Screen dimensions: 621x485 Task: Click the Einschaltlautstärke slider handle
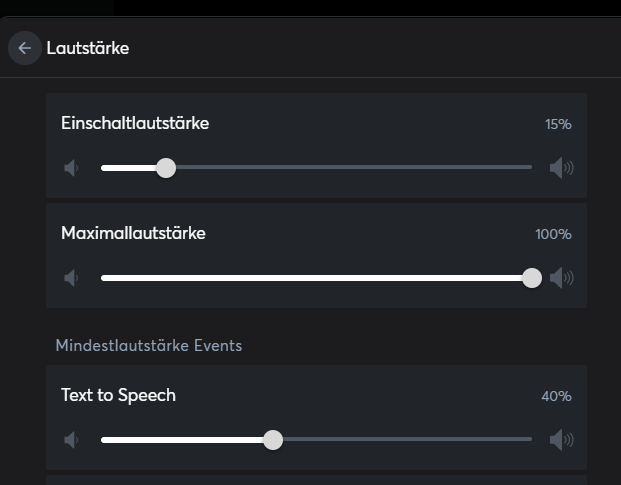click(166, 168)
